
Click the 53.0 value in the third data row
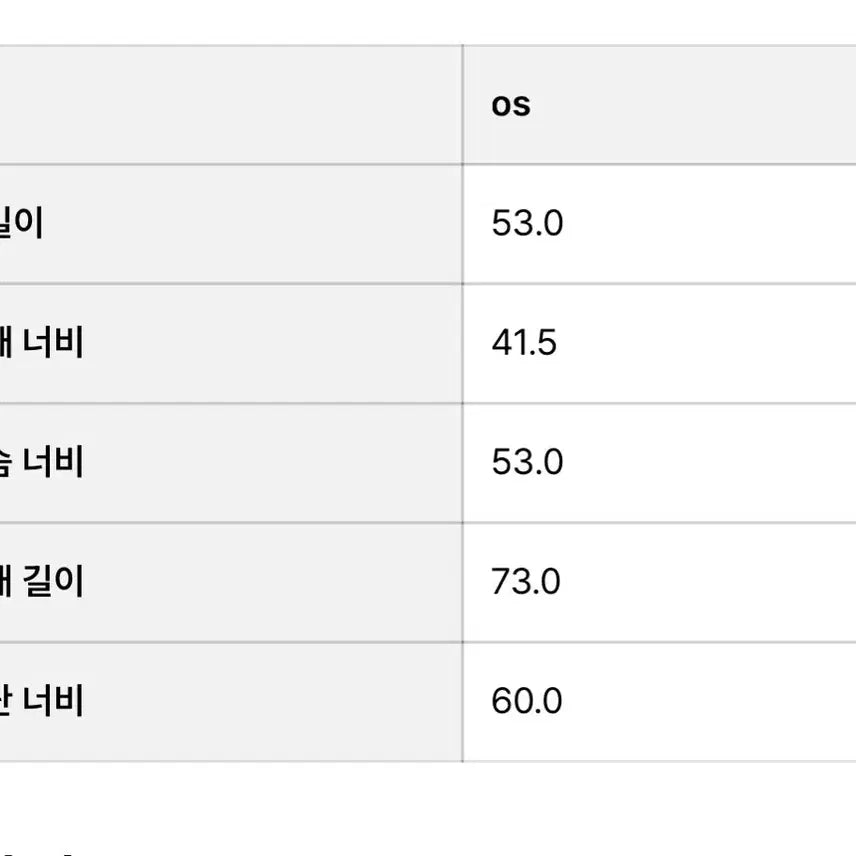pyautogui.click(x=527, y=462)
